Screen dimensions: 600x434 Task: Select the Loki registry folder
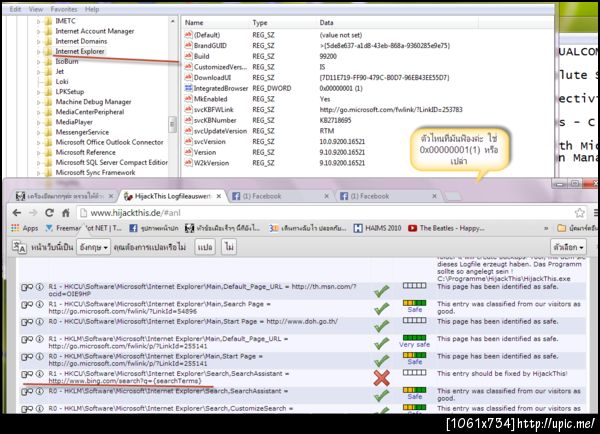pos(62,82)
